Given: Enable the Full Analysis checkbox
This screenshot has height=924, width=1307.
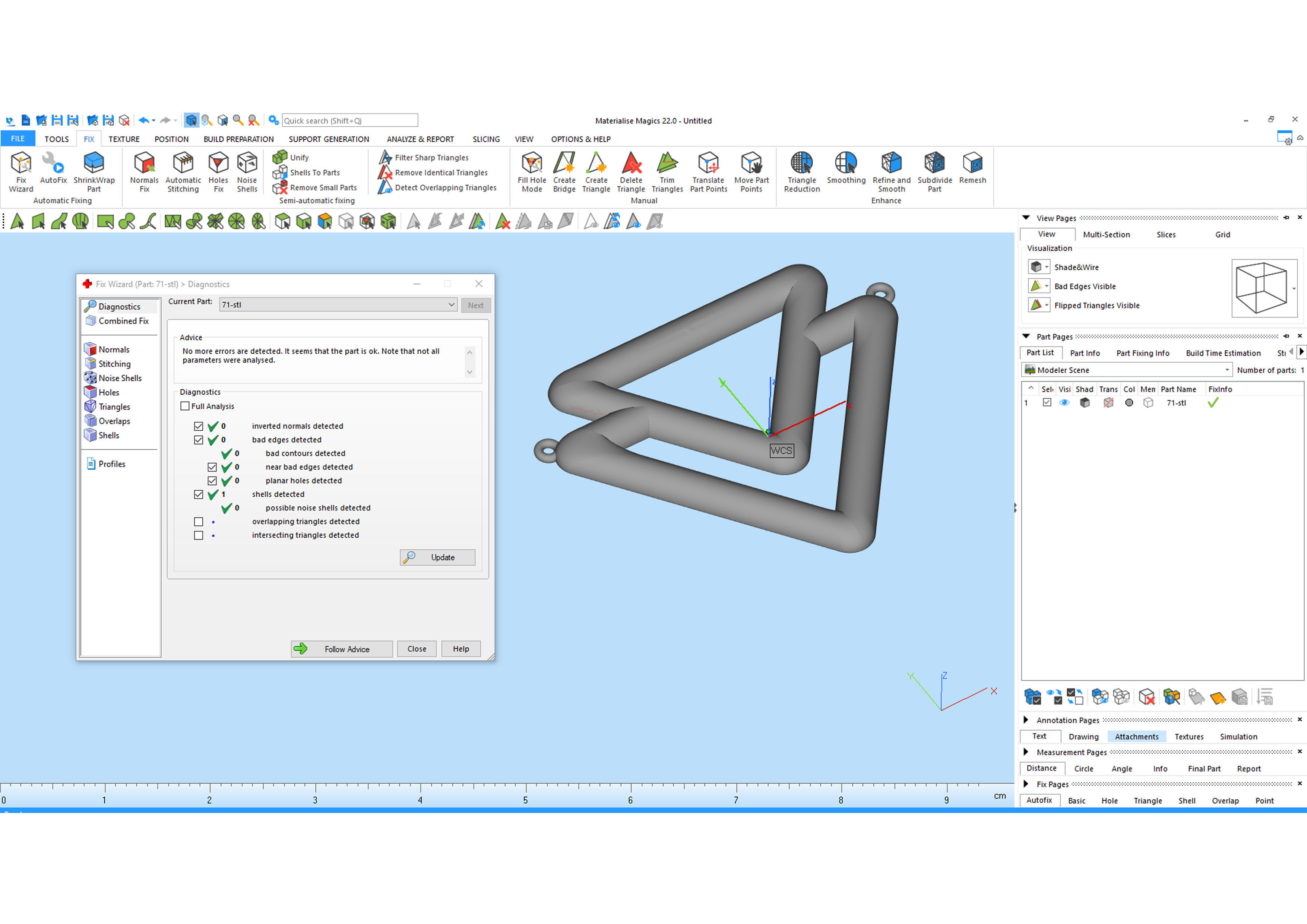Looking at the screenshot, I should pyautogui.click(x=185, y=406).
